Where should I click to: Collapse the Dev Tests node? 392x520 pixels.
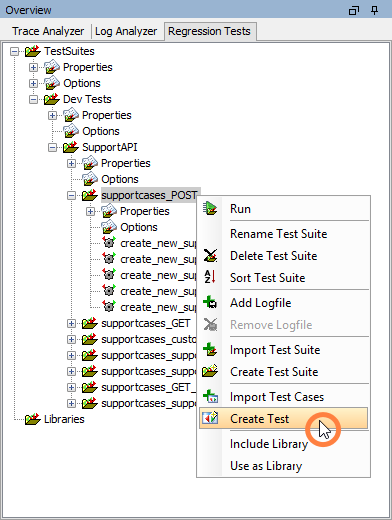(33, 99)
